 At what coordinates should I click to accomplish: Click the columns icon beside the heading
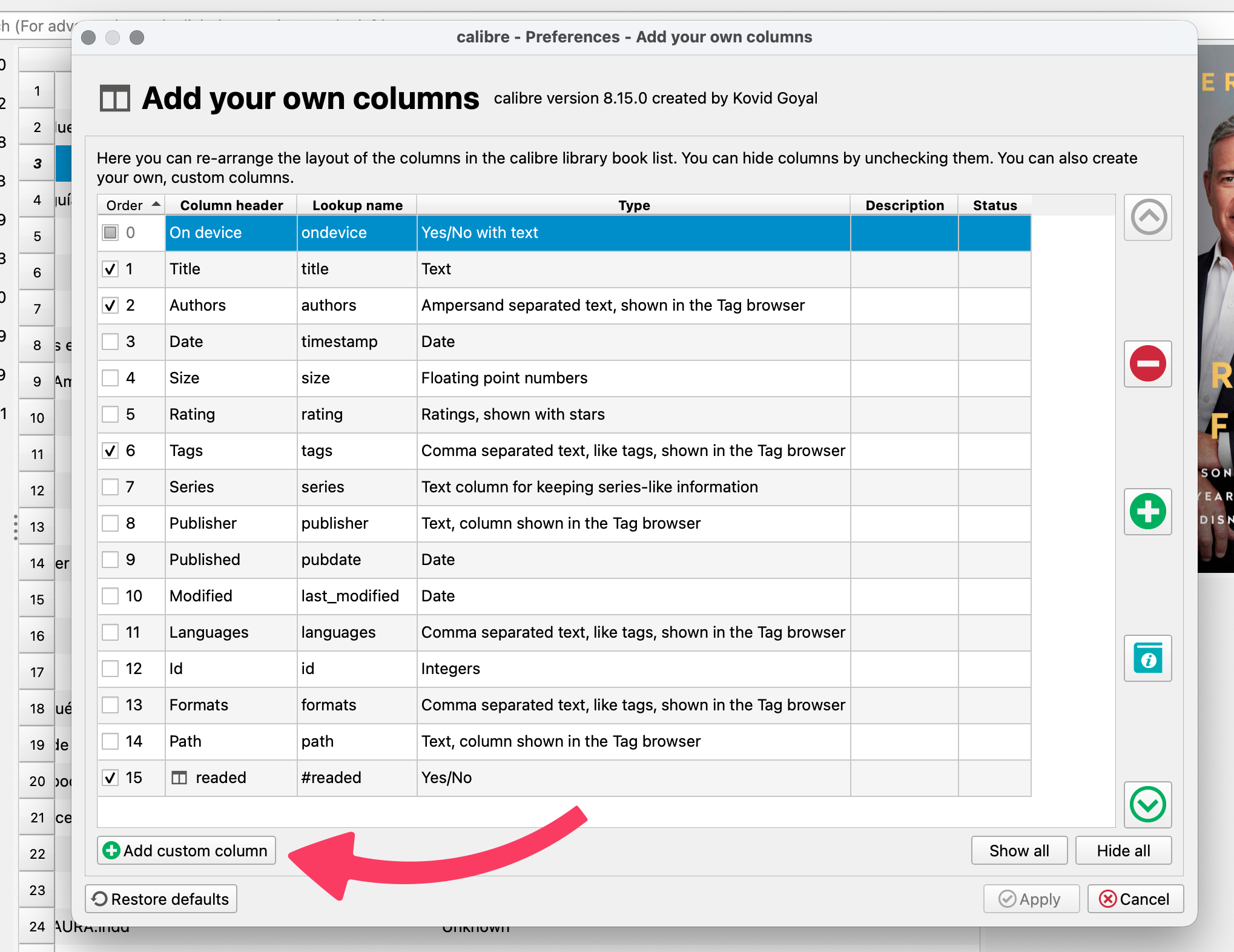click(115, 98)
